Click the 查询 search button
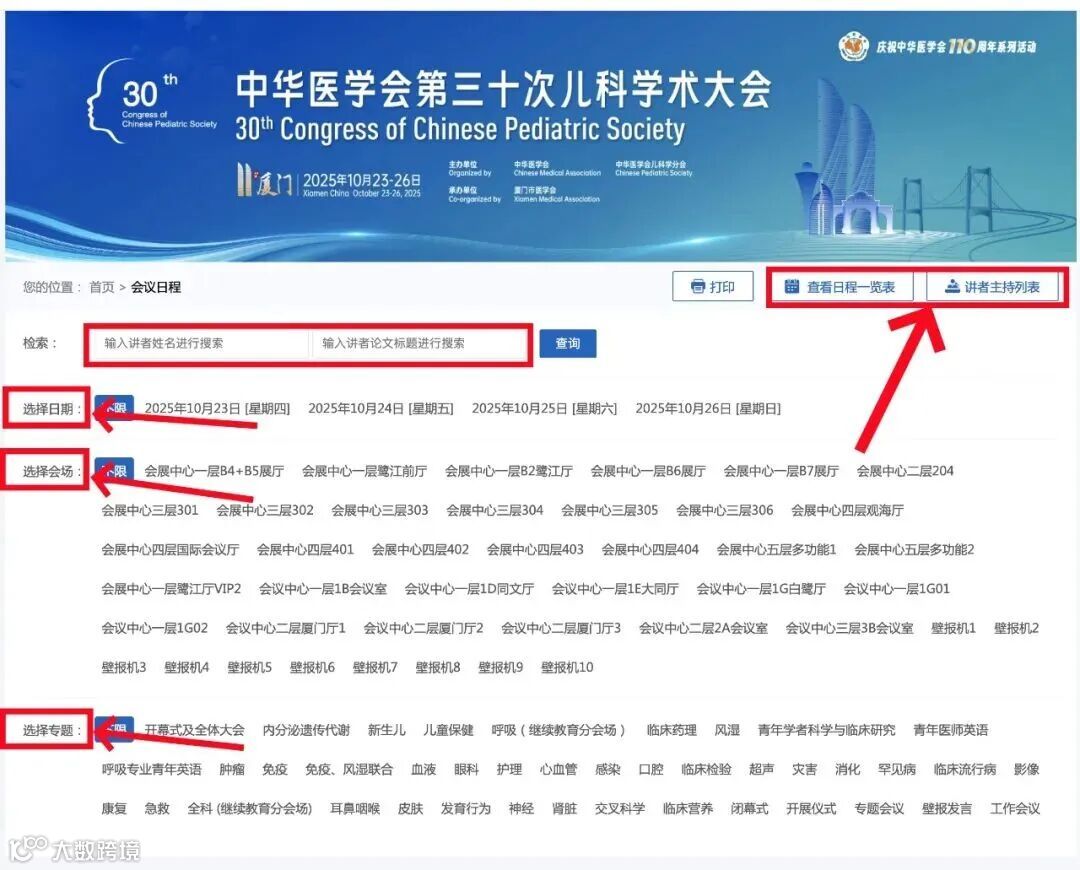Screen dimensions: 1080x870 tap(568, 343)
